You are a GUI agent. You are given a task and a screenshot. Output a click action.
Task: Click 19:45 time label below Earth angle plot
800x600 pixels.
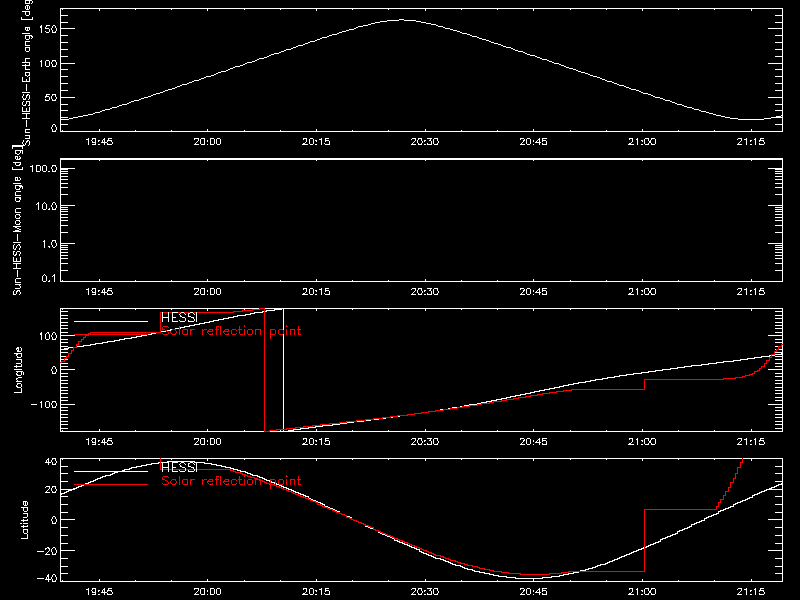[x=99, y=141]
